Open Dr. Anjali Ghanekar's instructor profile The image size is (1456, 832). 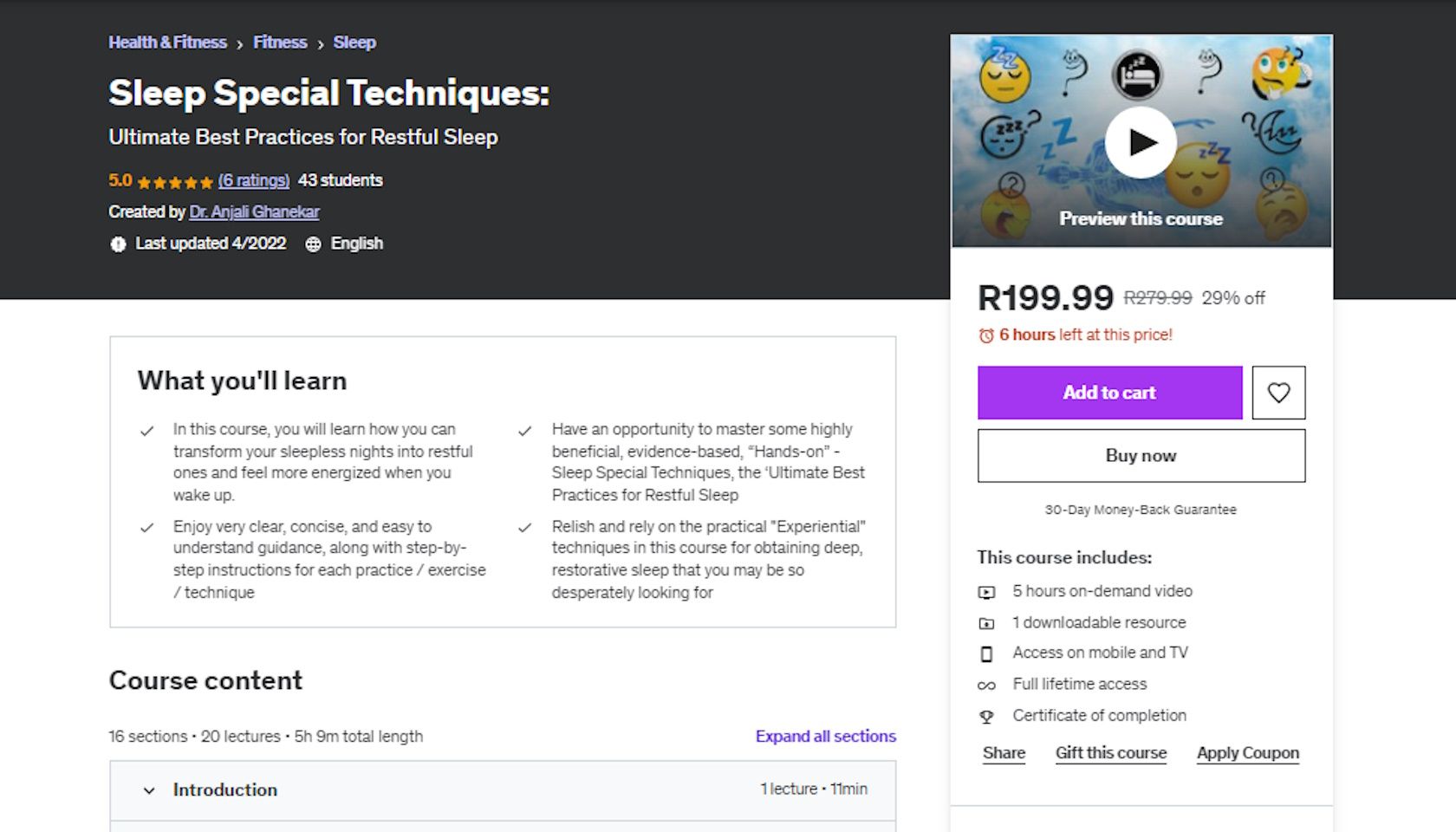(x=253, y=211)
